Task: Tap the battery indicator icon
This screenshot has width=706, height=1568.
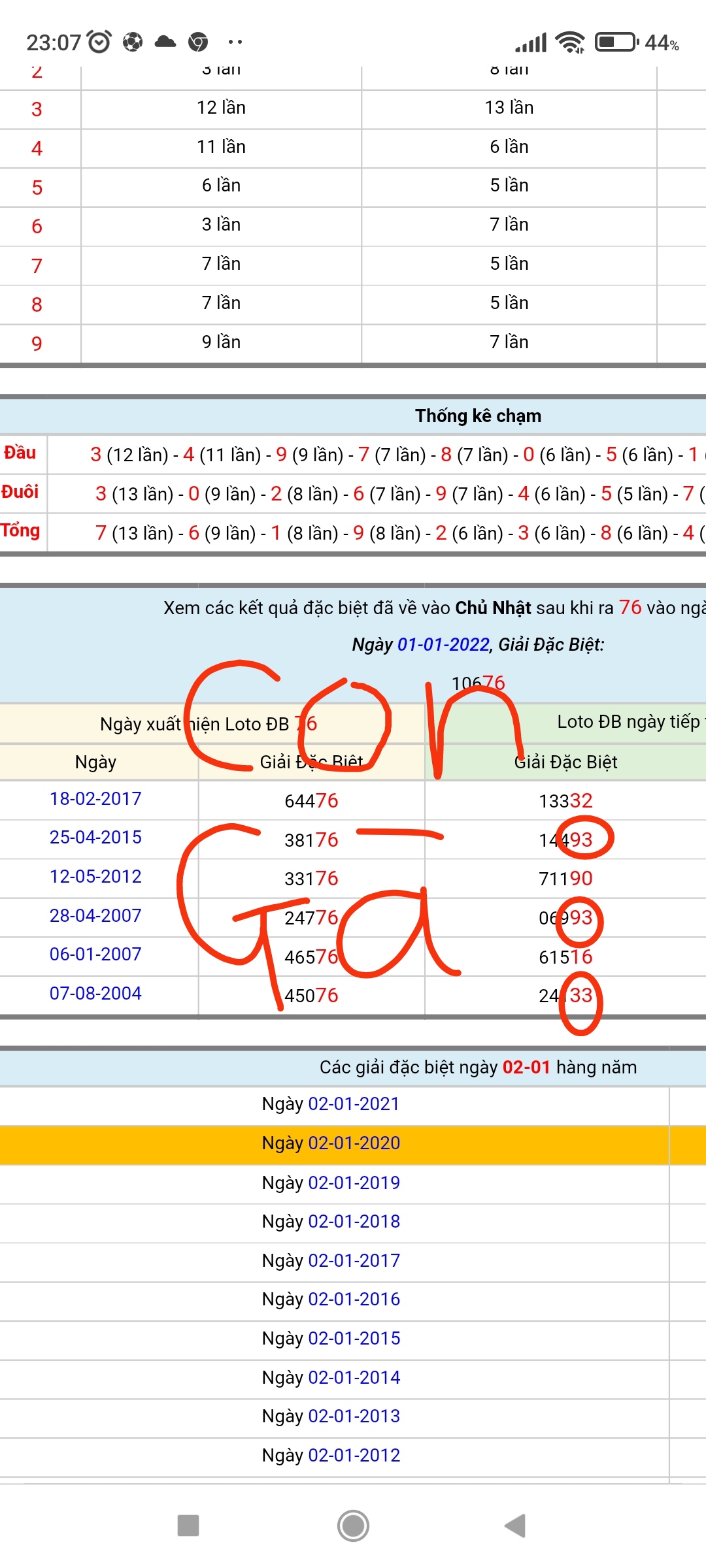Action: point(616,42)
